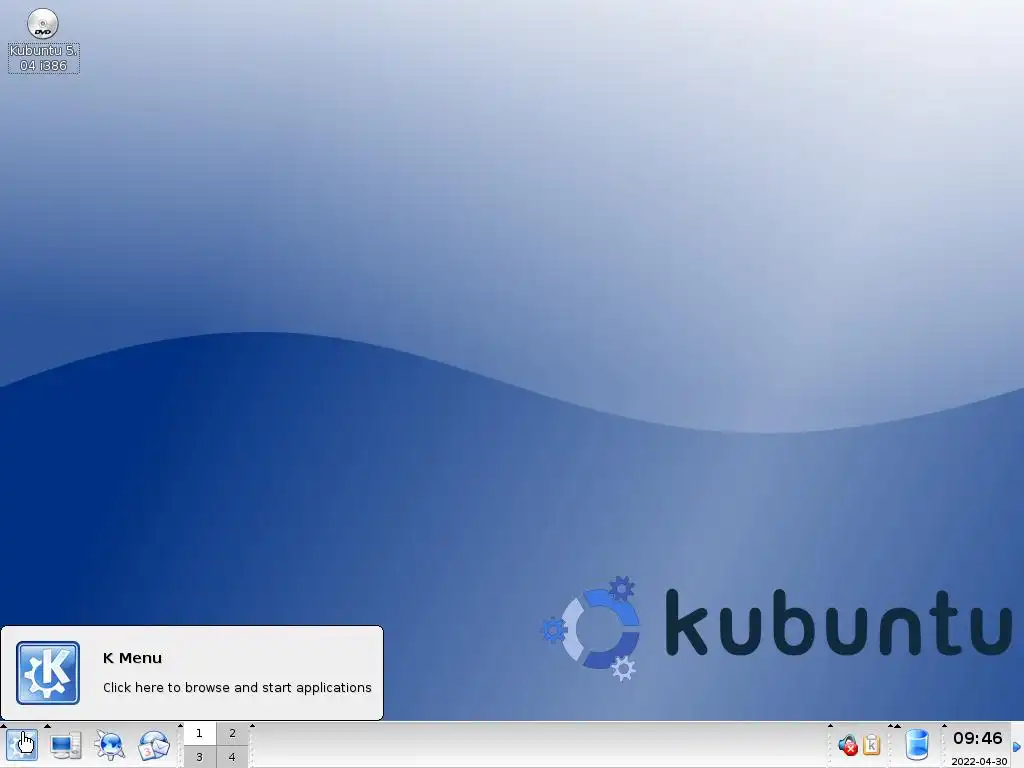
Task: Open the Trash bin on the panel
Action: coord(918,745)
